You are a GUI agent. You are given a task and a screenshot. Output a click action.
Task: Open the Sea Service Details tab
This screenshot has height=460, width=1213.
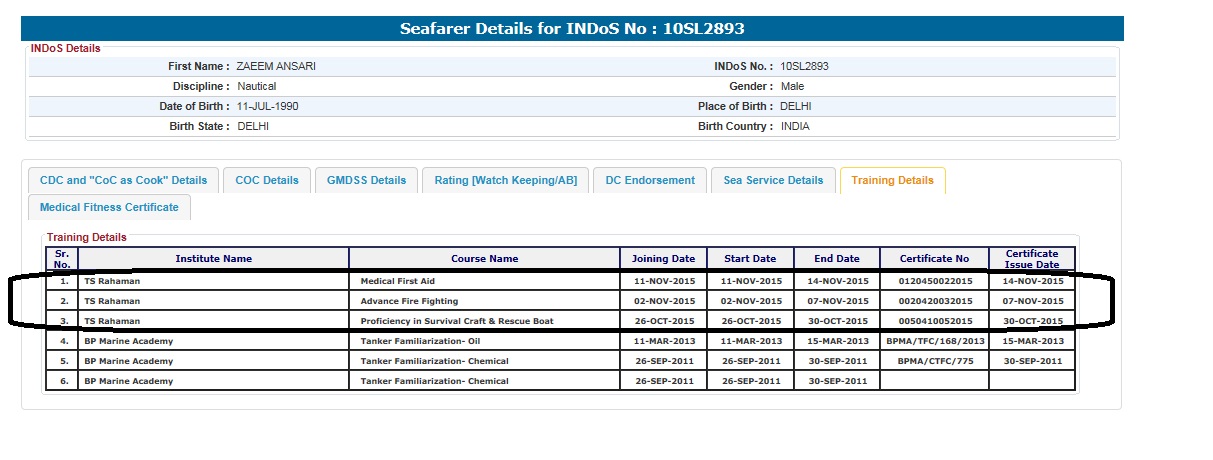click(x=773, y=180)
